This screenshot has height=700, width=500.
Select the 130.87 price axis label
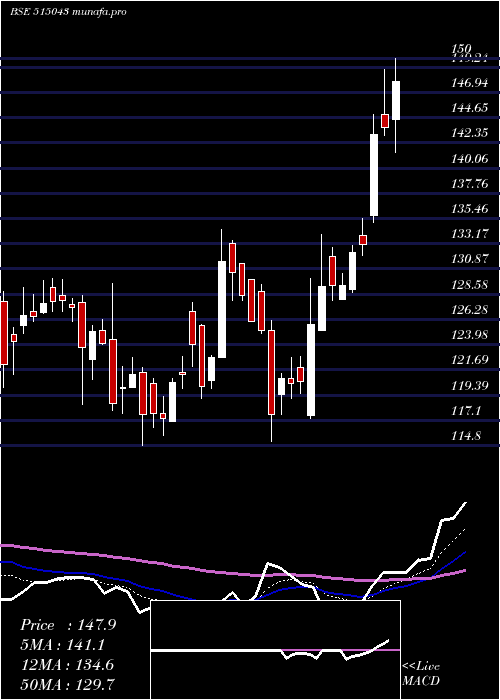pos(470,258)
